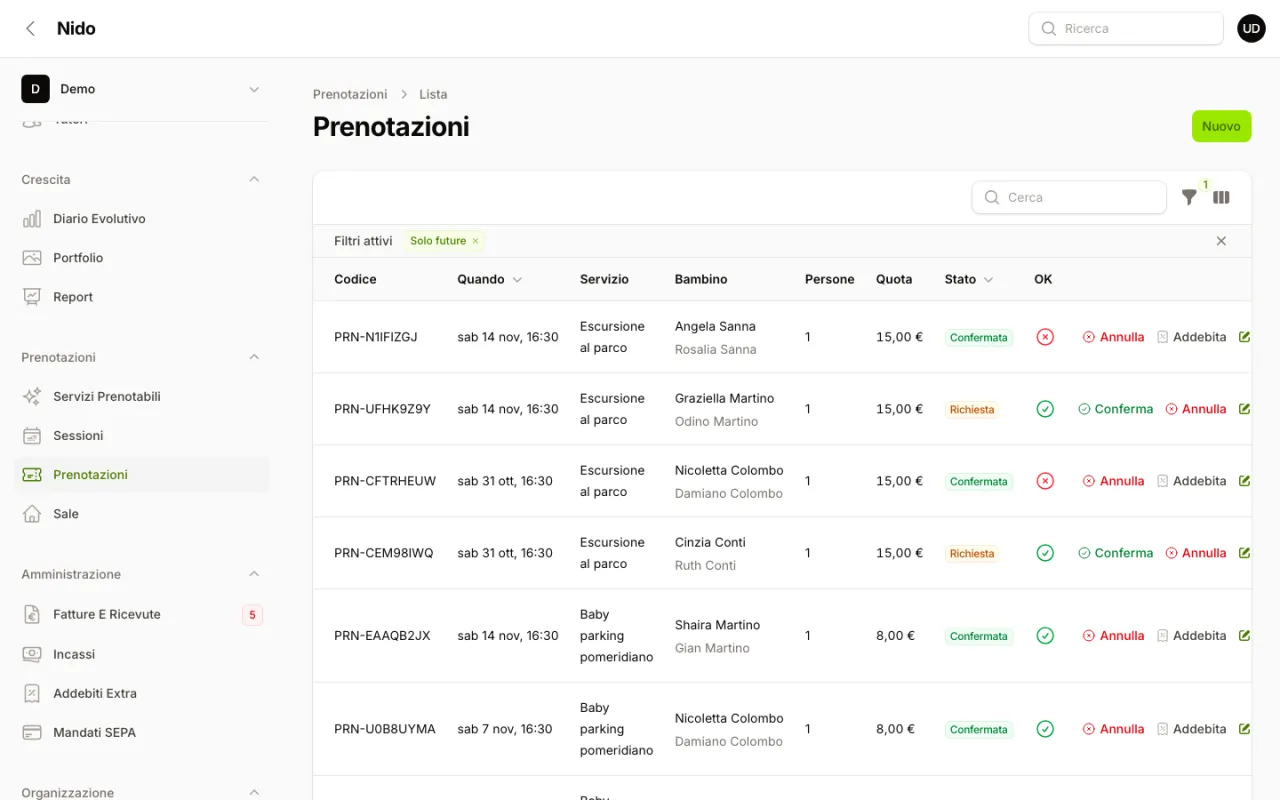Click Annulla for PRN-N1IFIZGJ

coord(1113,337)
